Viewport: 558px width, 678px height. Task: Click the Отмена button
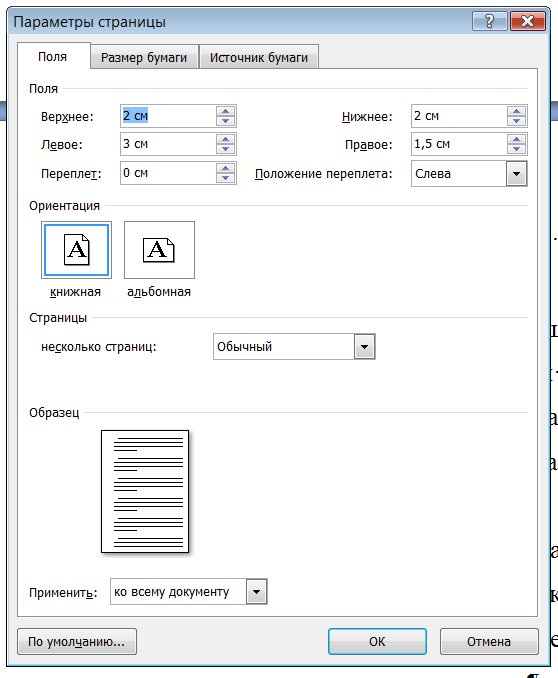[x=489, y=641]
